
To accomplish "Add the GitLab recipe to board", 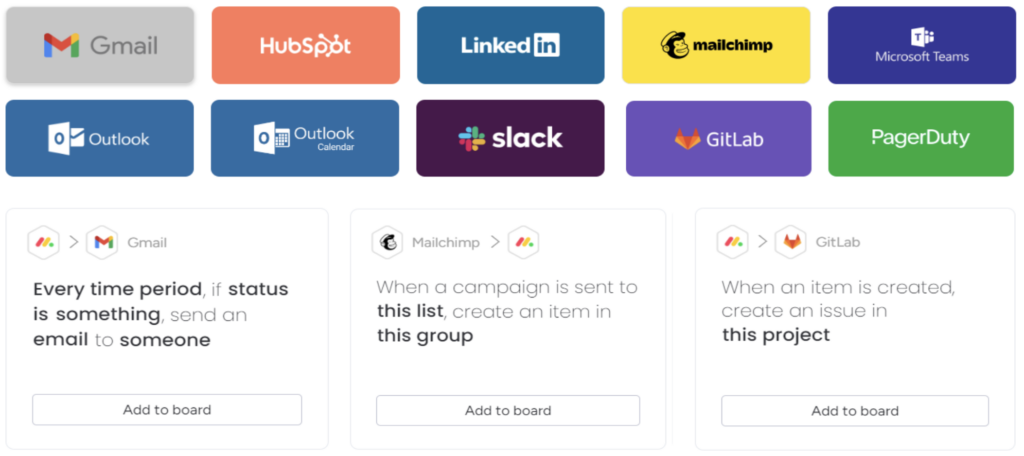I will click(x=855, y=411).
